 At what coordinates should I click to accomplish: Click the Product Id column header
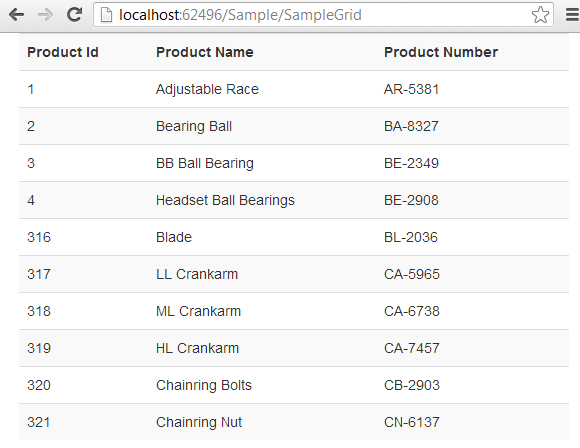(63, 52)
